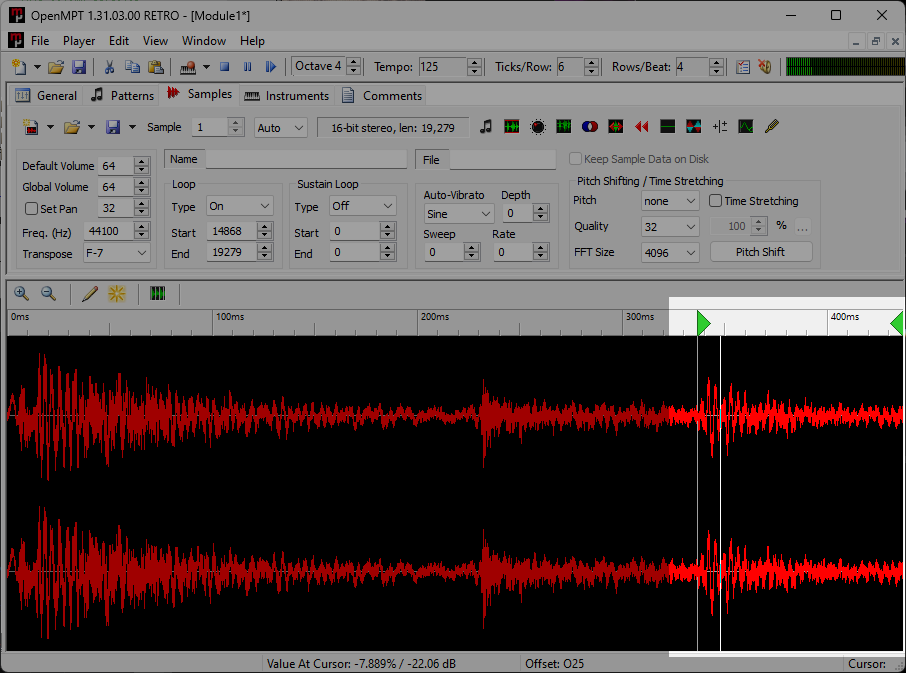Screen dimensions: 906x673
Task: Click the tuning fork icon in sample toolbar
Action: coord(771,127)
